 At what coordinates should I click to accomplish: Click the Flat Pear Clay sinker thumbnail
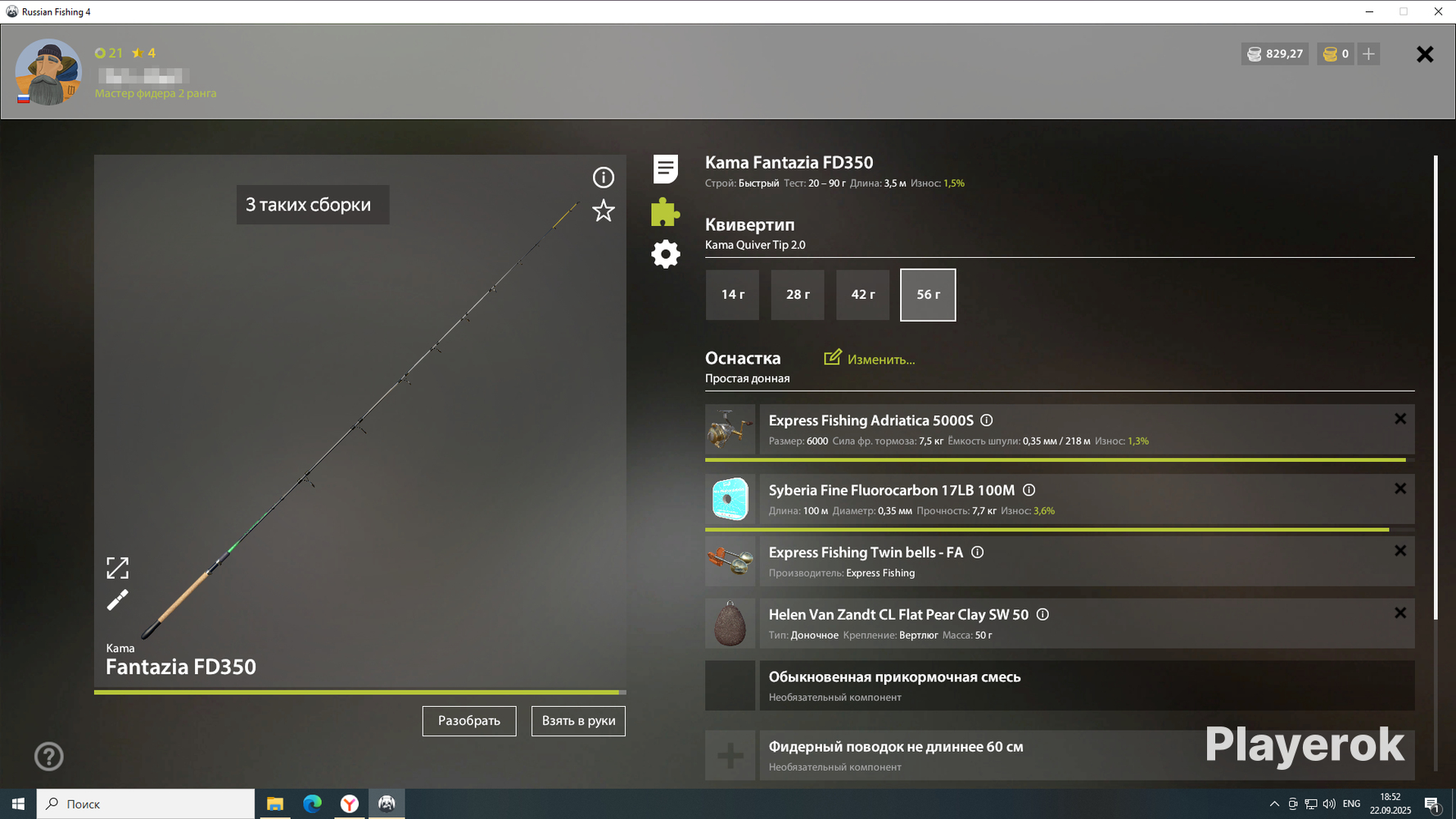730,623
